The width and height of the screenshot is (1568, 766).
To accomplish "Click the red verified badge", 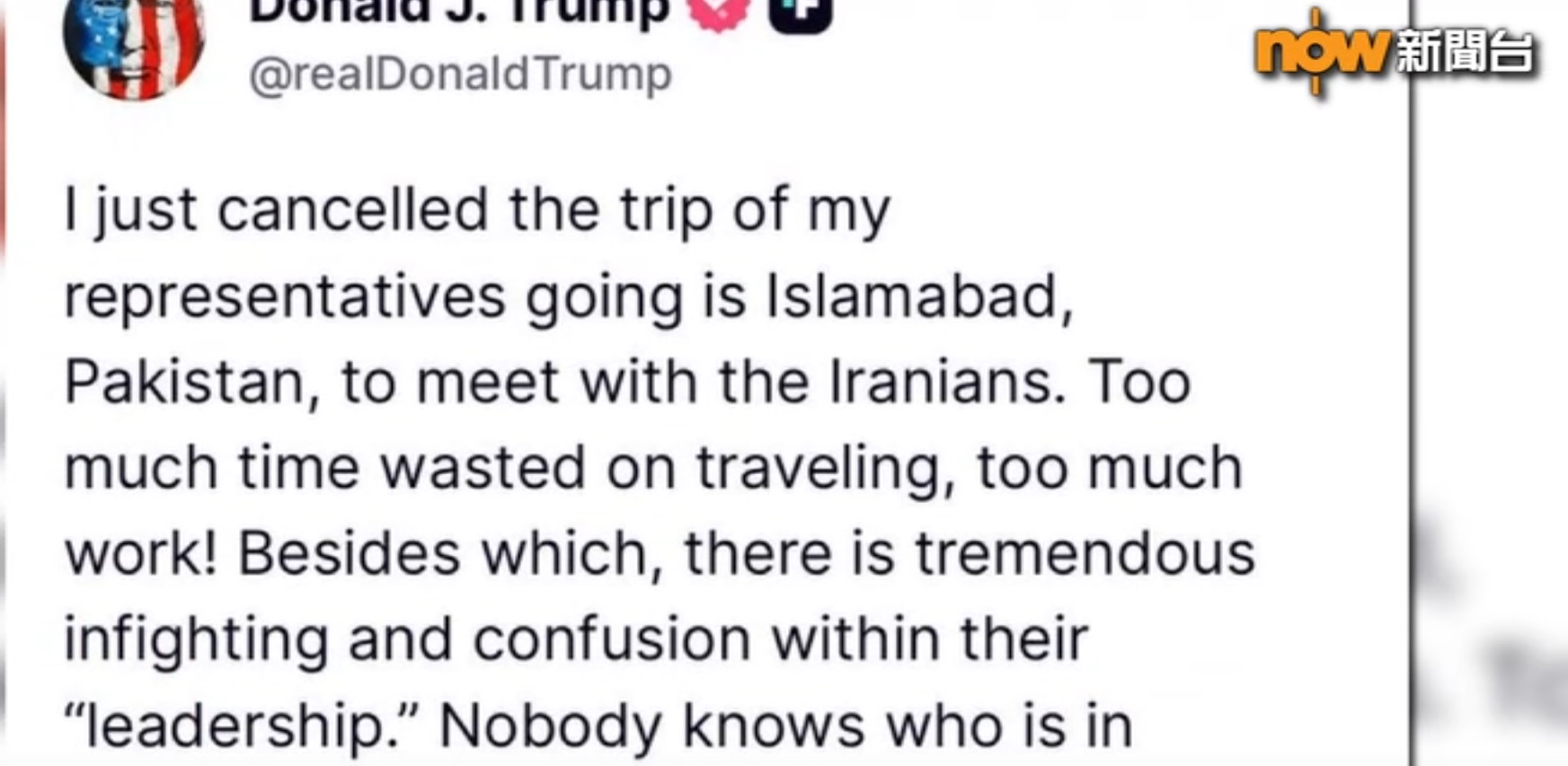I will [x=717, y=13].
